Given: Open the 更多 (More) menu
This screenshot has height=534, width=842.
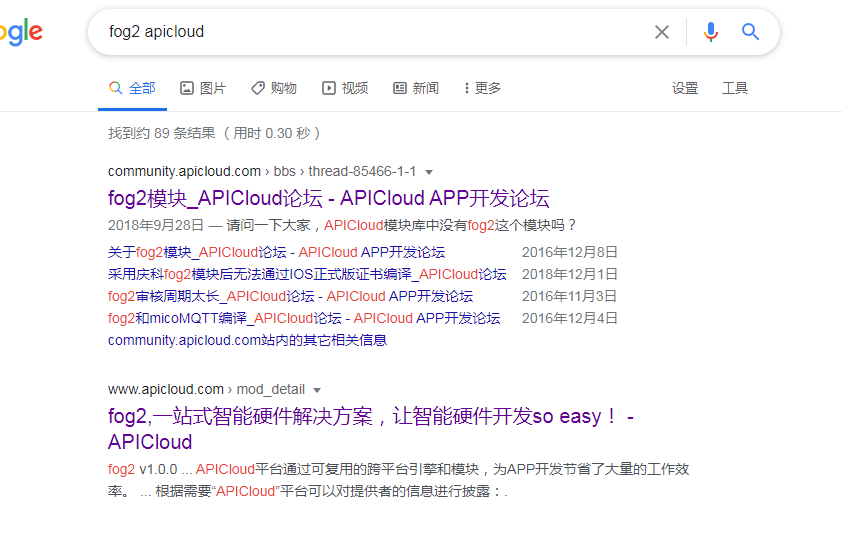Looking at the screenshot, I should pyautogui.click(x=482, y=88).
